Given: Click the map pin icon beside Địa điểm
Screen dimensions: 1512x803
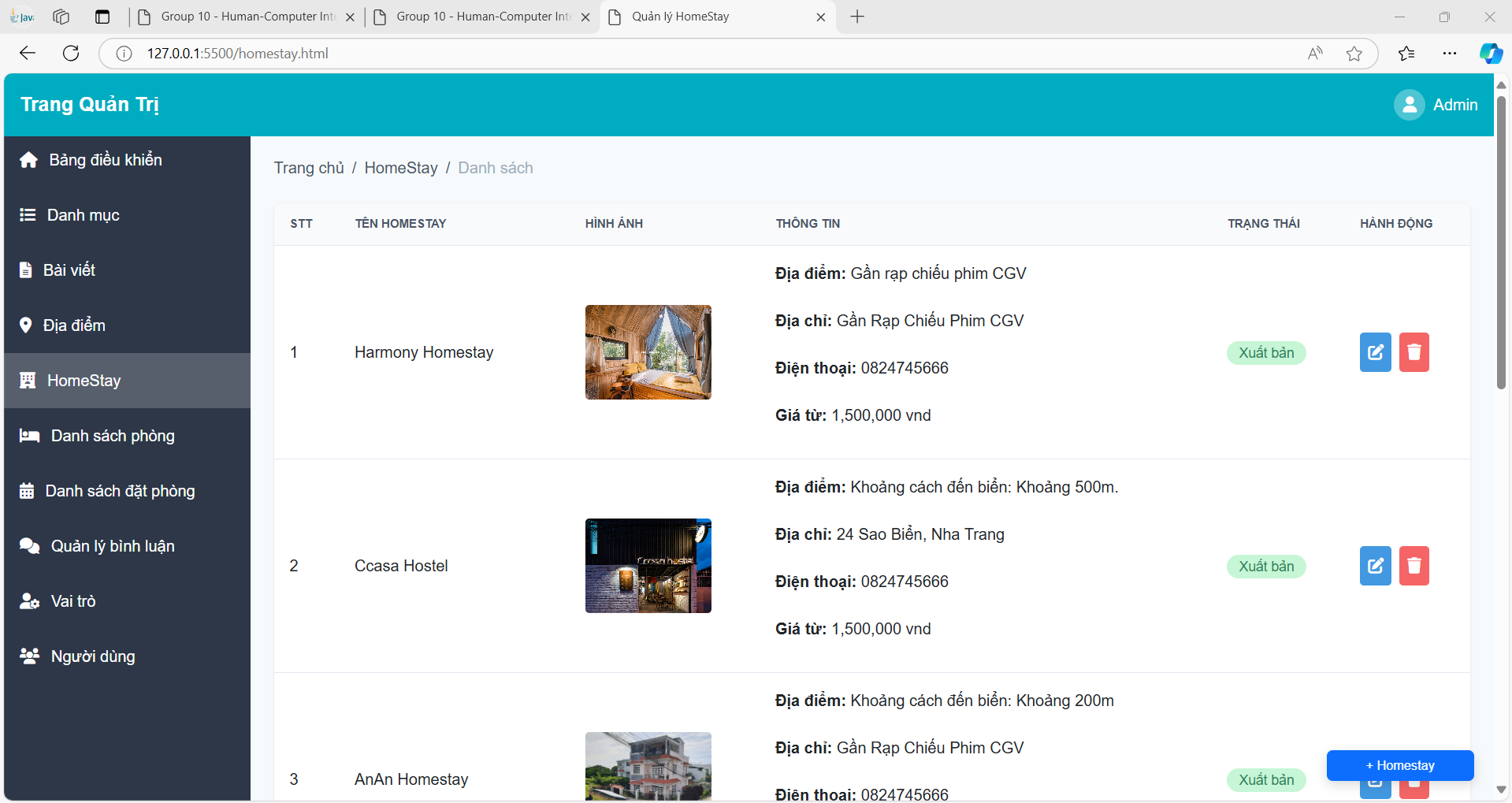Looking at the screenshot, I should (x=25, y=325).
